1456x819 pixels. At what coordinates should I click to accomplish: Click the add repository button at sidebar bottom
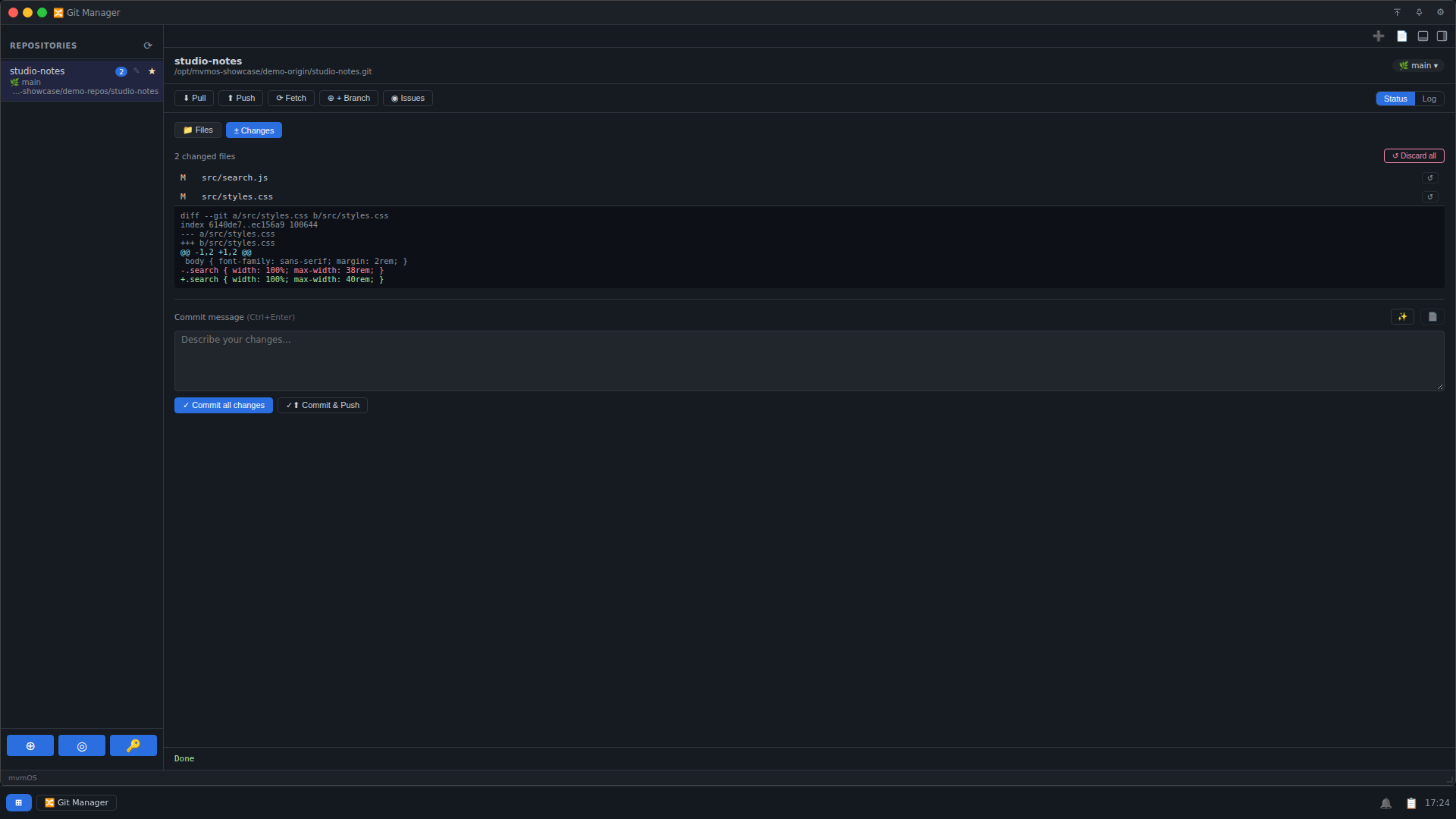click(x=30, y=745)
